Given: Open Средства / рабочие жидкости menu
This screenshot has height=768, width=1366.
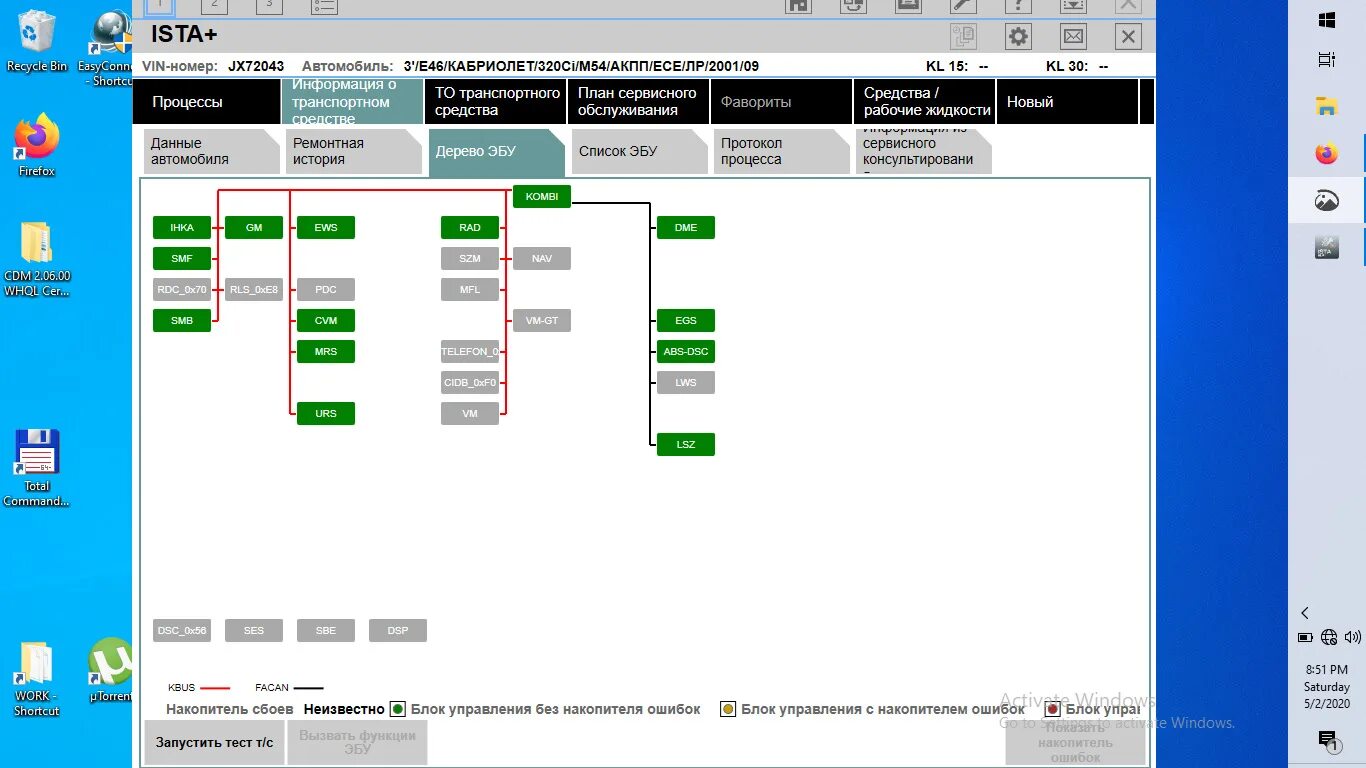Looking at the screenshot, I should pos(925,101).
